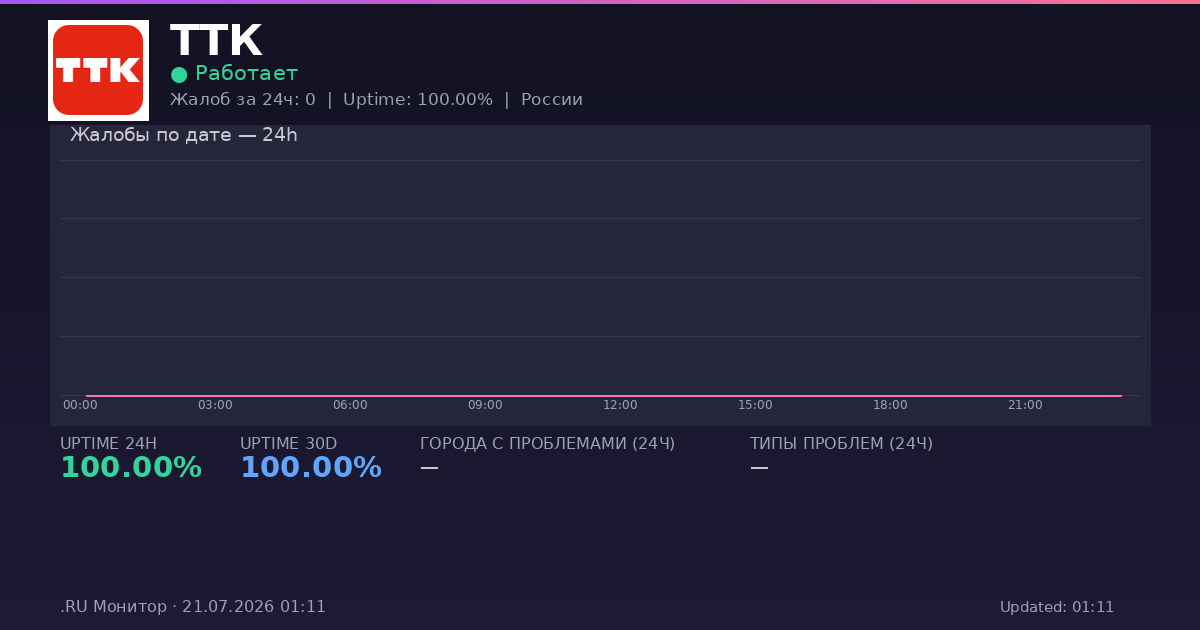This screenshot has width=1200, height=630.
Task: Click the pink complaints line in chart
Action: (x=604, y=396)
